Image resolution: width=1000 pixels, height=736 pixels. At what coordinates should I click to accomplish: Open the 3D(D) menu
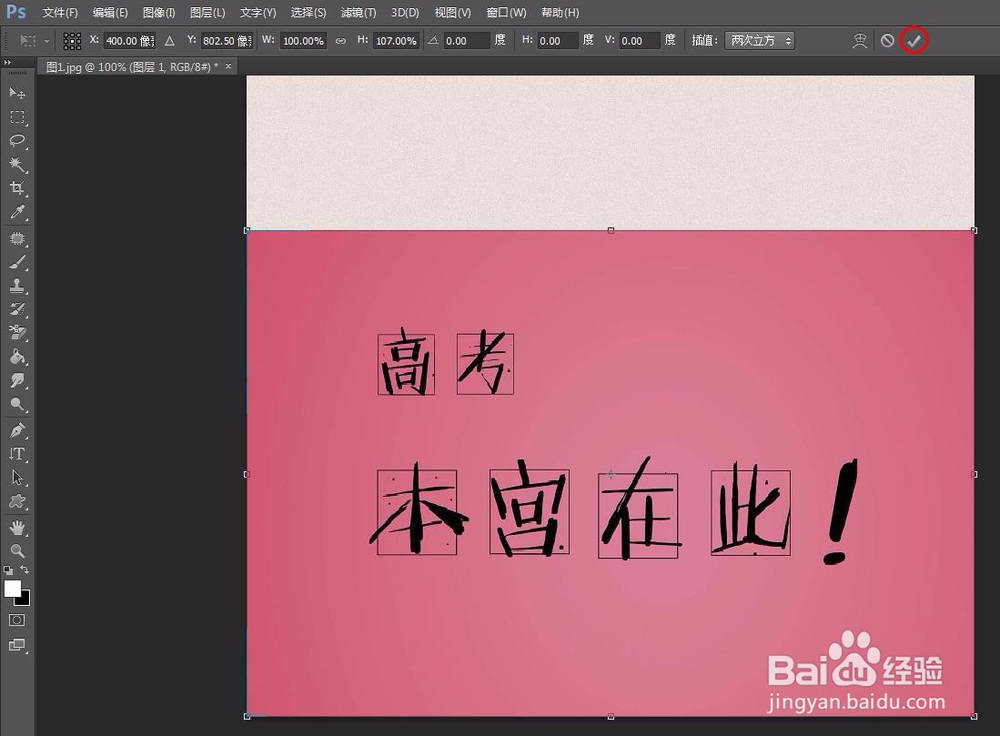pos(405,13)
